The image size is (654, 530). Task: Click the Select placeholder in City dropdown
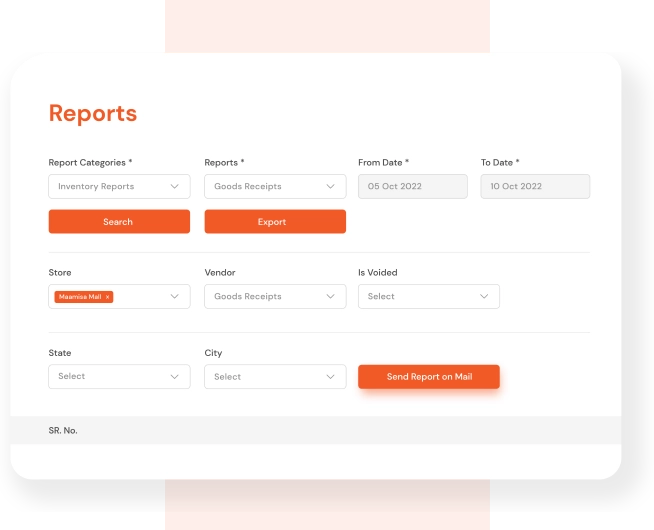point(228,377)
